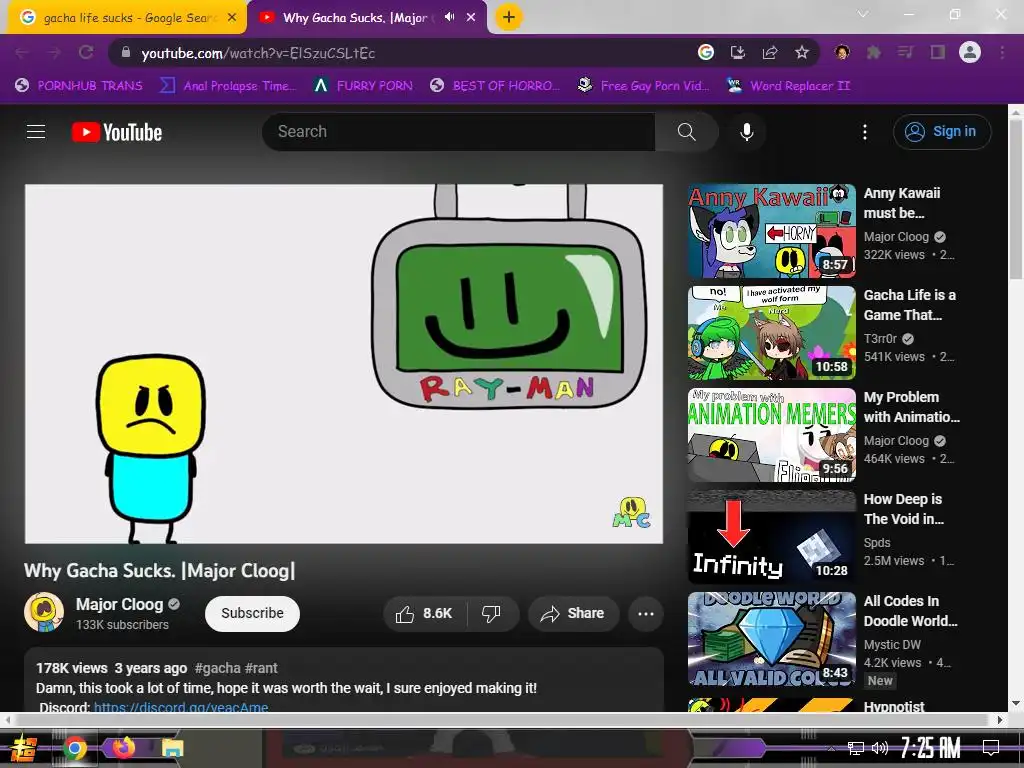Open File Explorer from the taskbar
Image resolution: width=1024 pixels, height=768 pixels.
click(172, 748)
